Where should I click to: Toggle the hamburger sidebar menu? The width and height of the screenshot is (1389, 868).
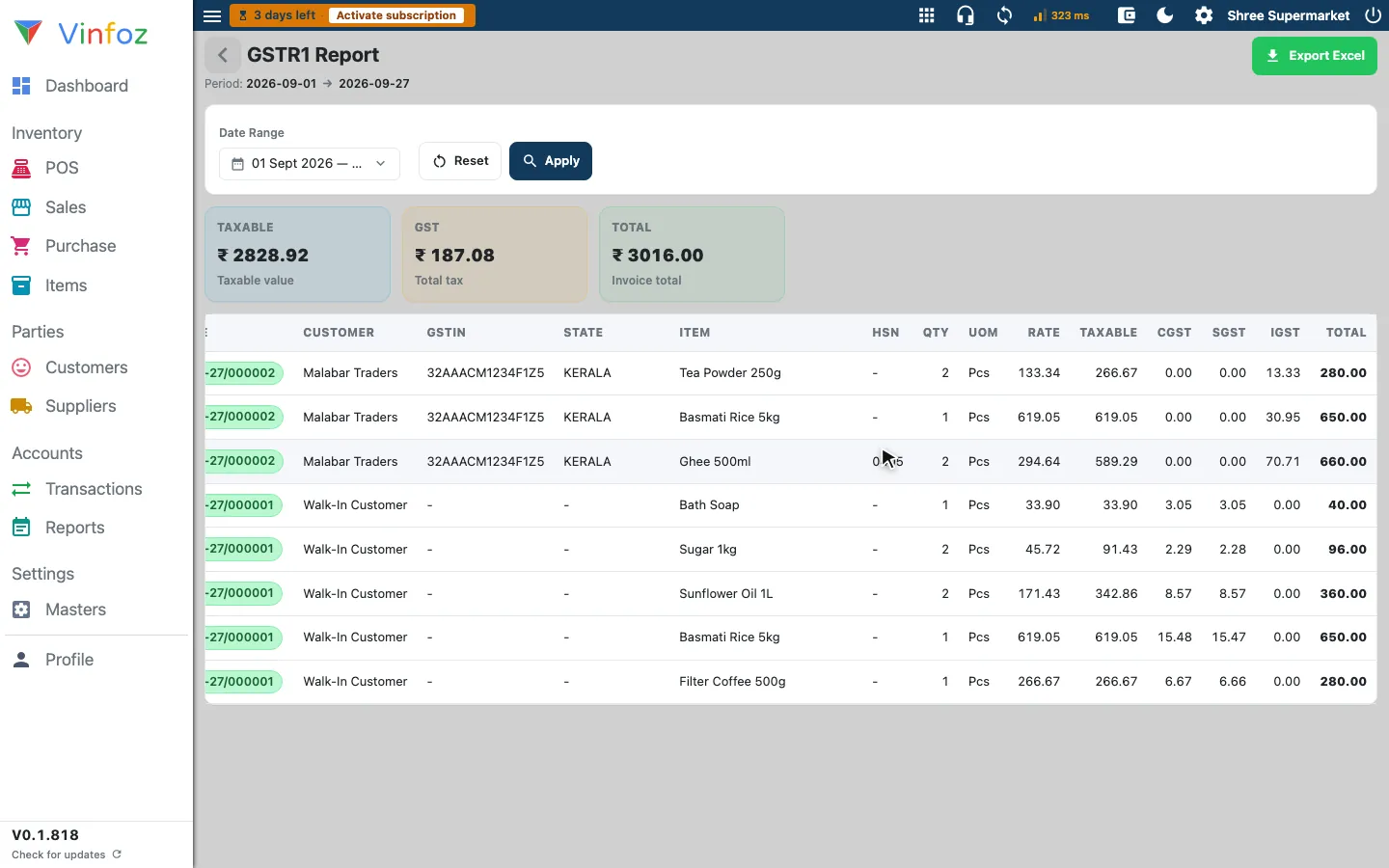(x=212, y=15)
